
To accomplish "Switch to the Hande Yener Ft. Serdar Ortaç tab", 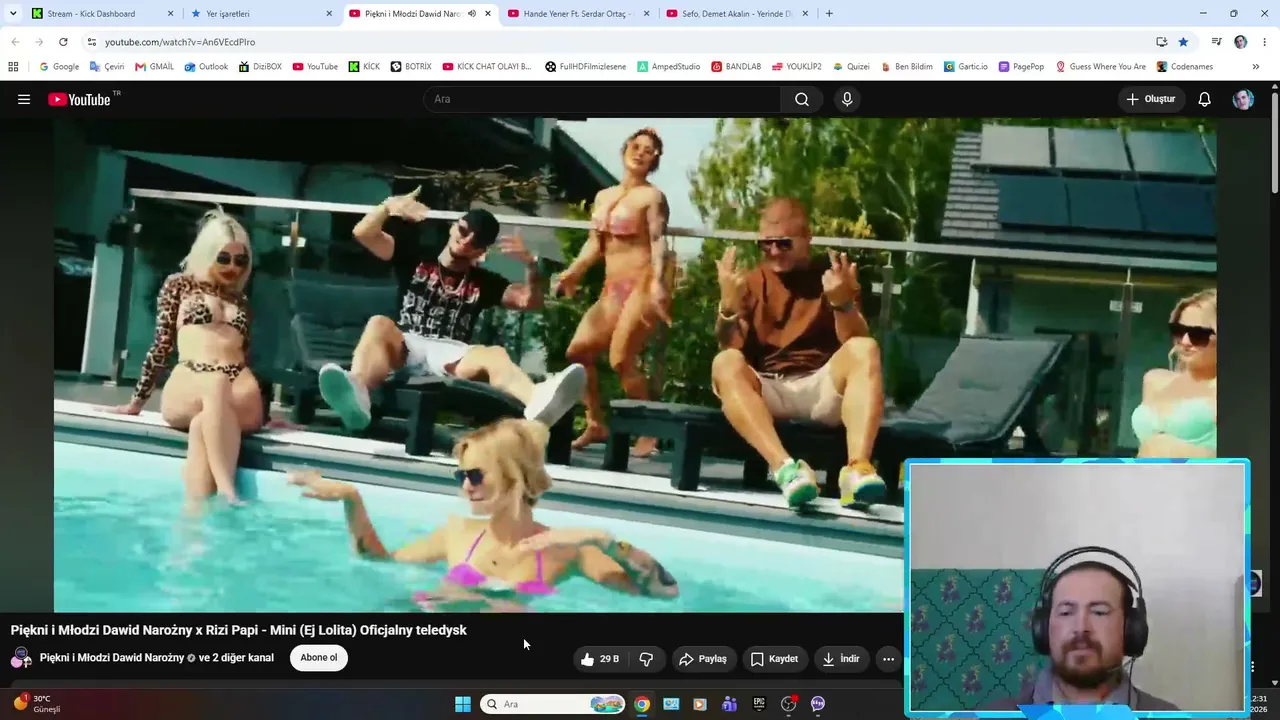I will click(579, 14).
